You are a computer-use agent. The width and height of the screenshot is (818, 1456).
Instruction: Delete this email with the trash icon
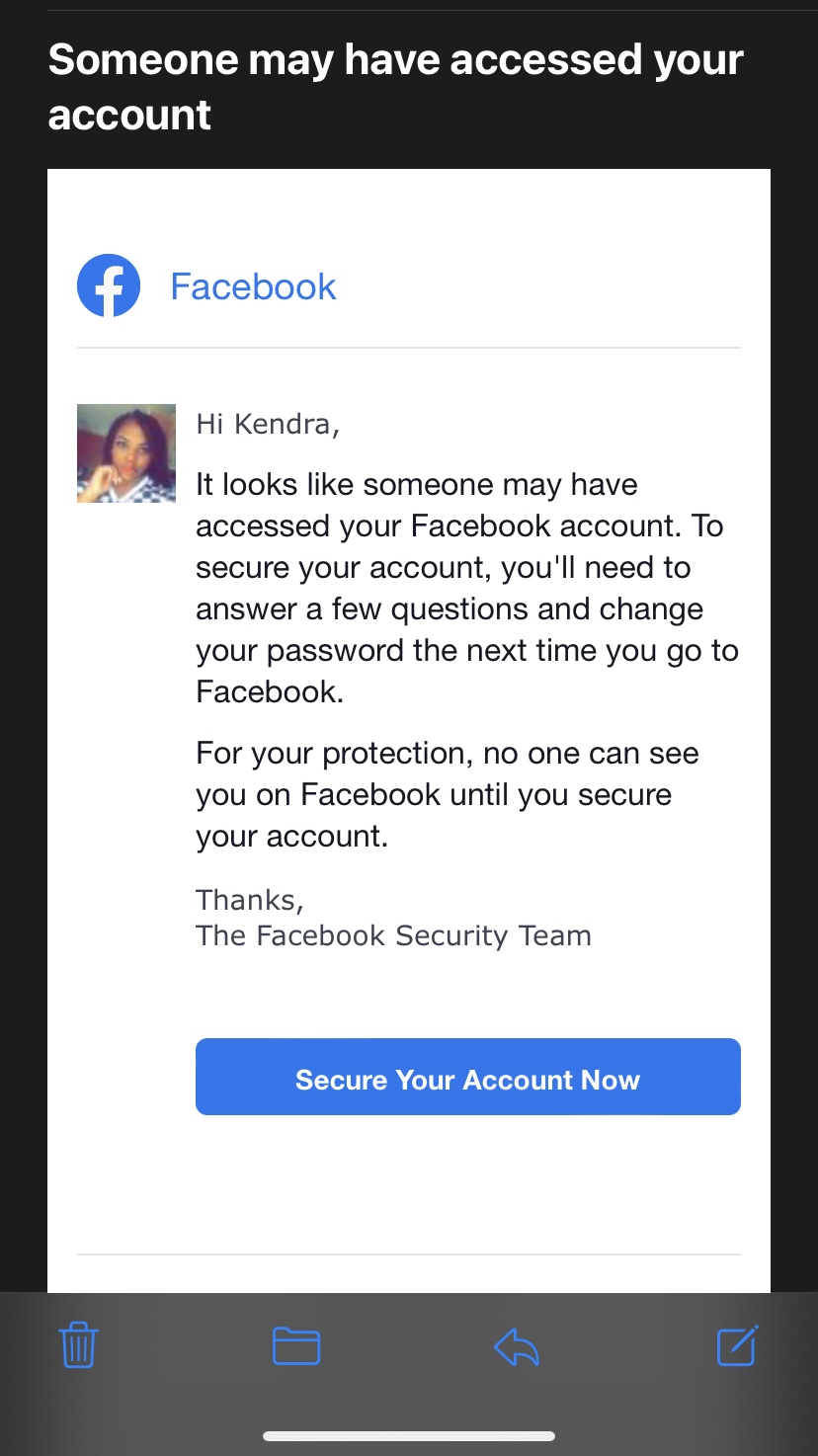click(x=78, y=1345)
